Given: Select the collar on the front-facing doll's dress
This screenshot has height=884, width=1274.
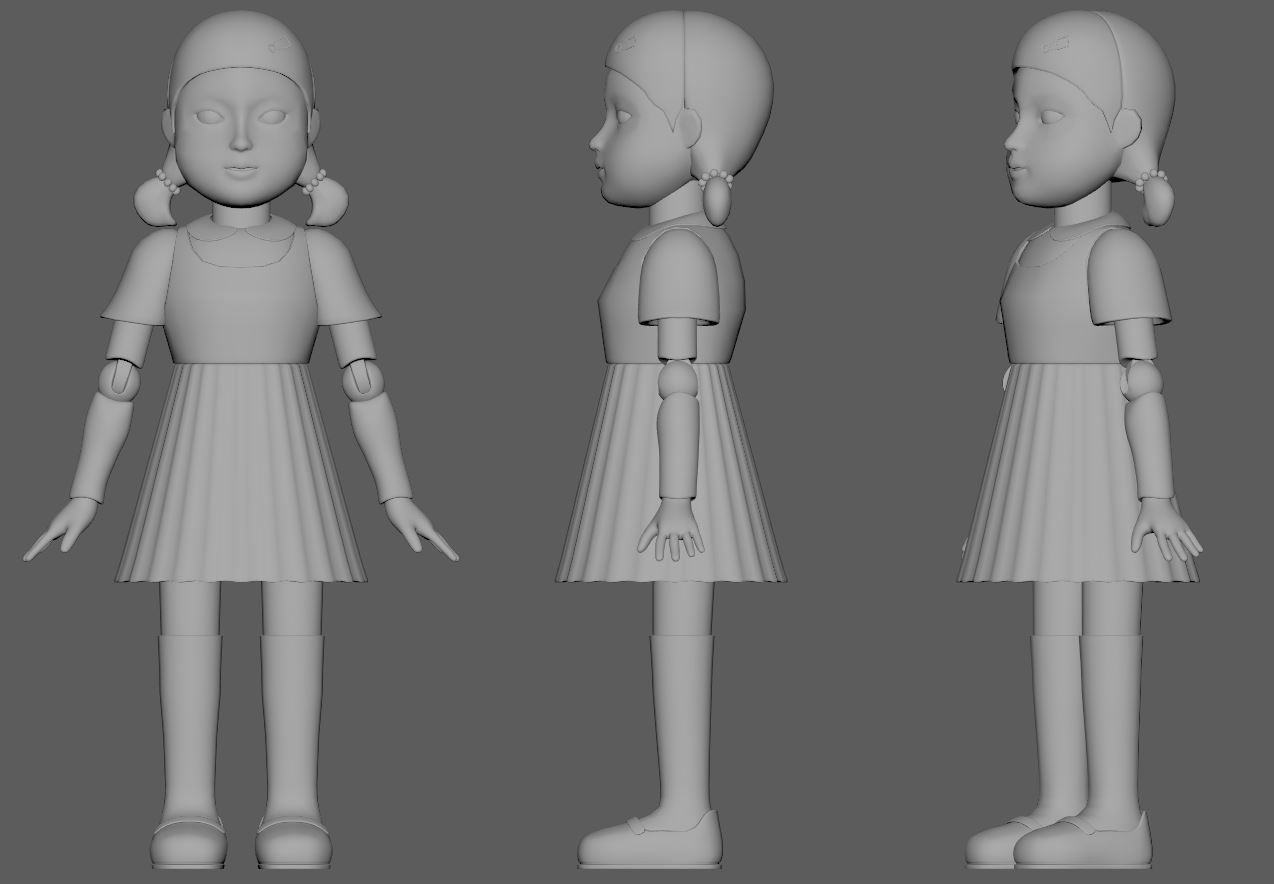Looking at the screenshot, I should click(x=240, y=242).
